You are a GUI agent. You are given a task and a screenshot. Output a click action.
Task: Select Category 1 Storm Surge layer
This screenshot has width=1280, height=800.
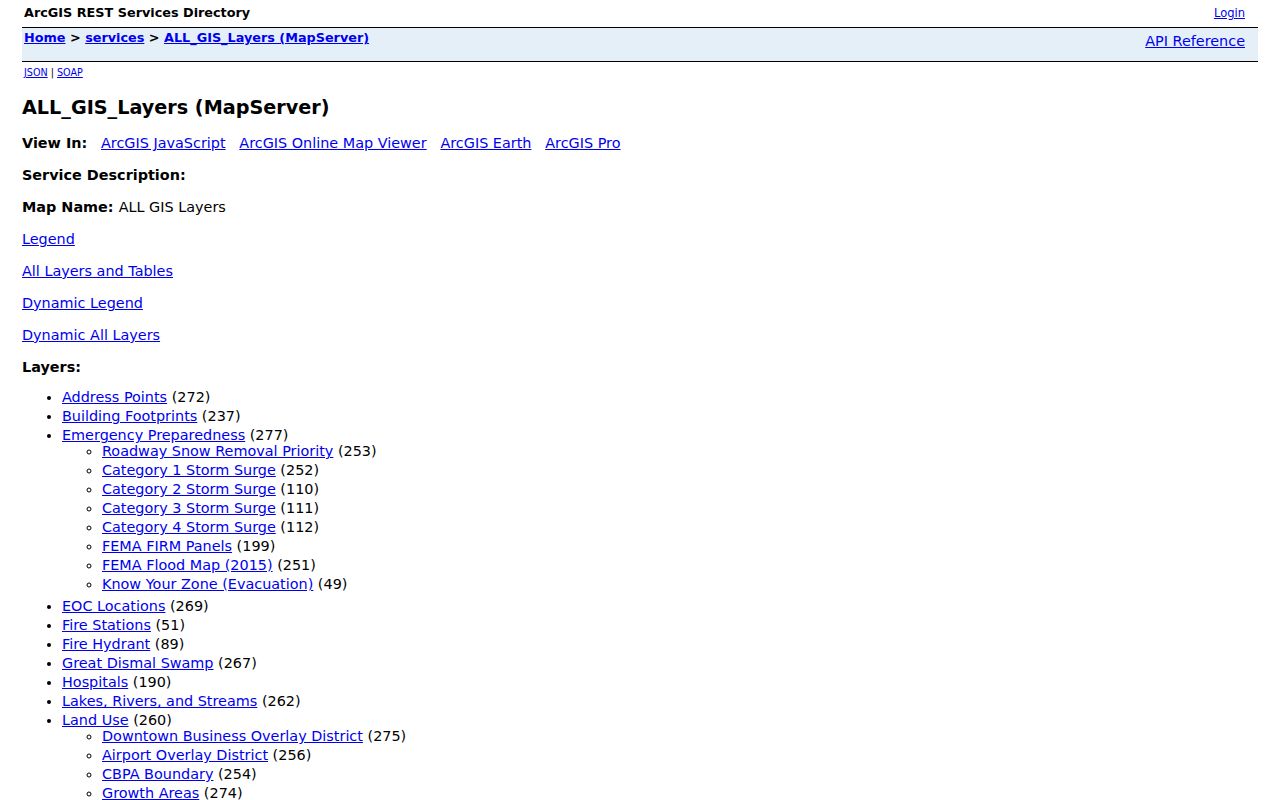click(x=188, y=470)
